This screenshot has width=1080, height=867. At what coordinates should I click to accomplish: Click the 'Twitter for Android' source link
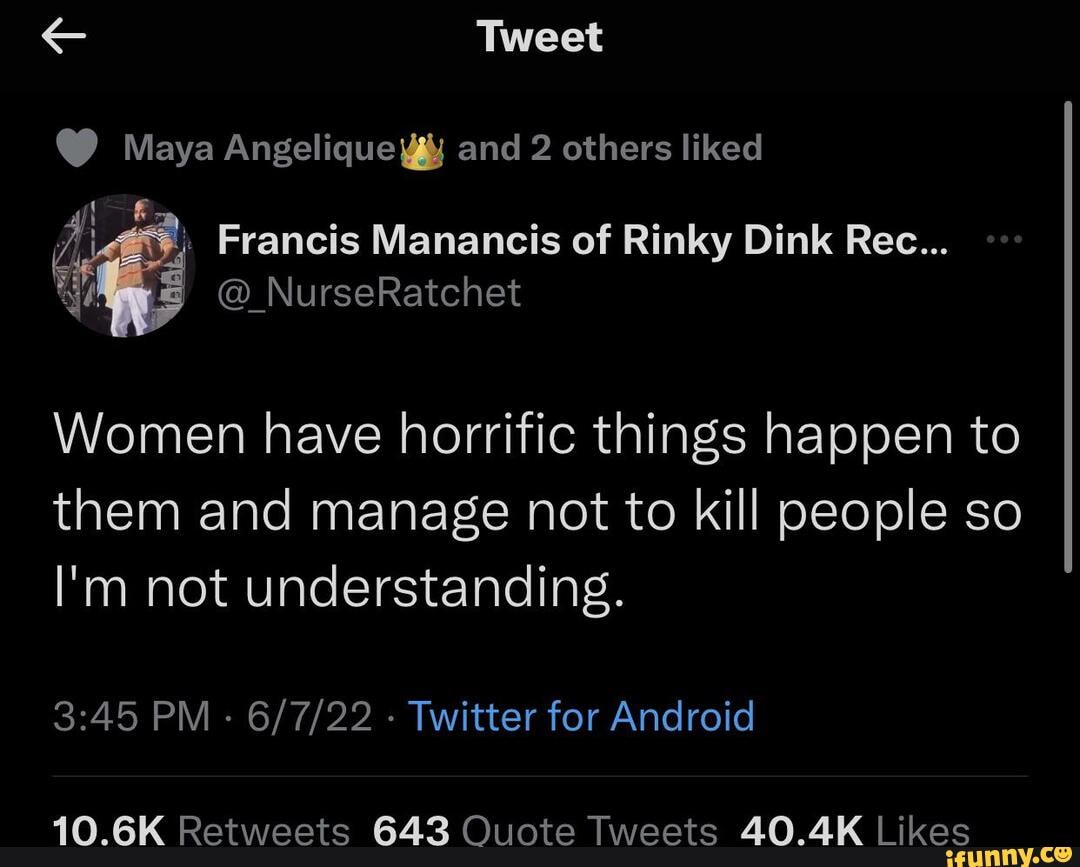tap(581, 716)
